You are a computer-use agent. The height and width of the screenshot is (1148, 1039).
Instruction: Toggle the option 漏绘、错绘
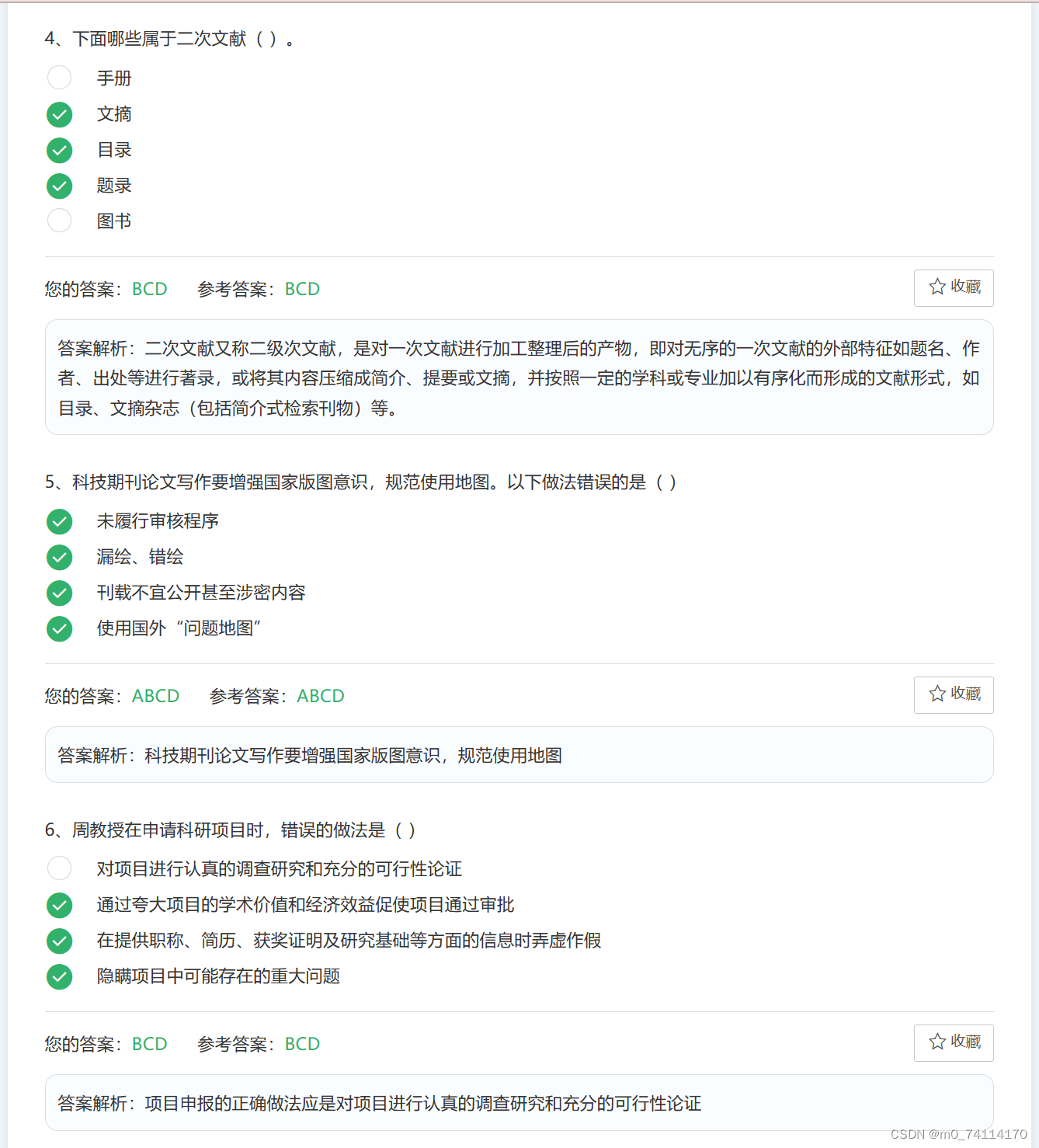click(x=60, y=557)
